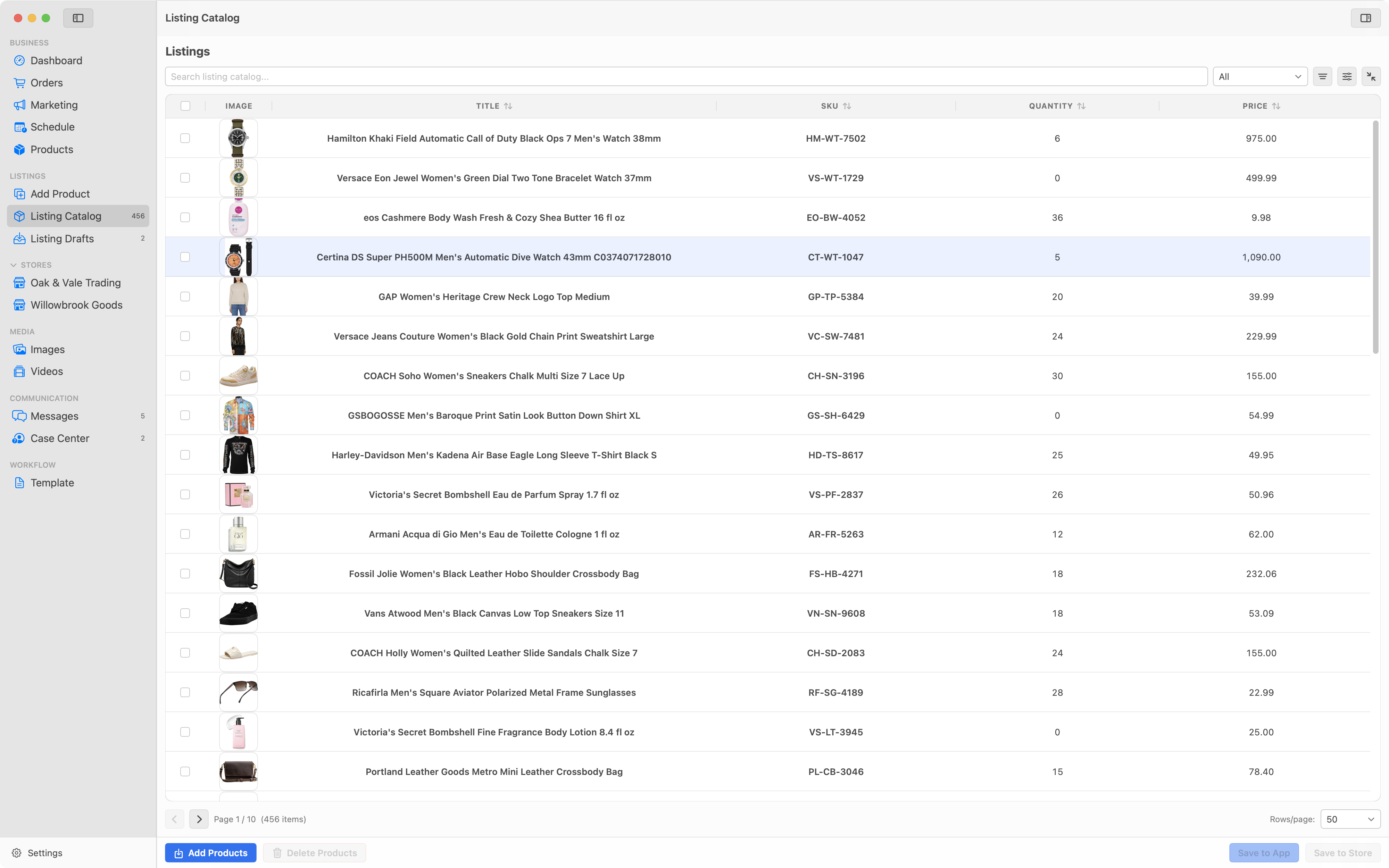Click the Vans Atwood sneakers thumbnail
1389x868 pixels.
pyautogui.click(x=238, y=613)
